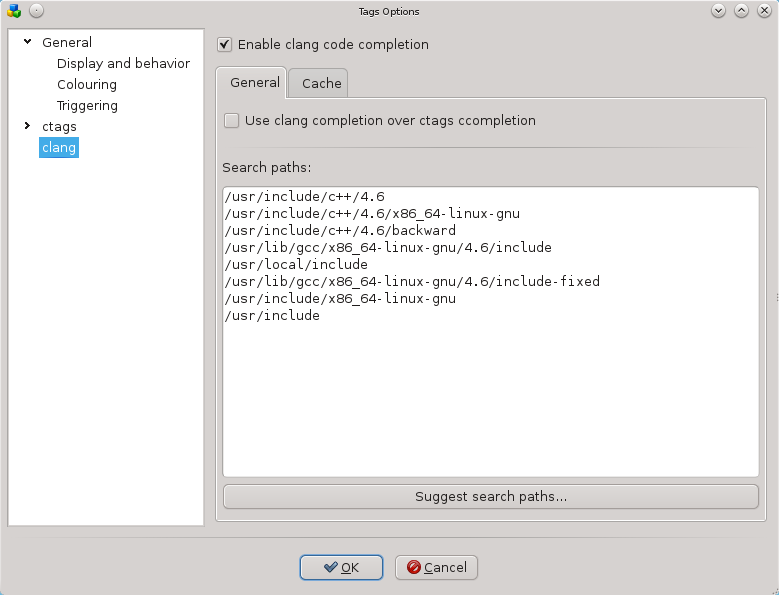Click the /usr/local/include path line
The width and height of the screenshot is (779, 595).
point(296,264)
